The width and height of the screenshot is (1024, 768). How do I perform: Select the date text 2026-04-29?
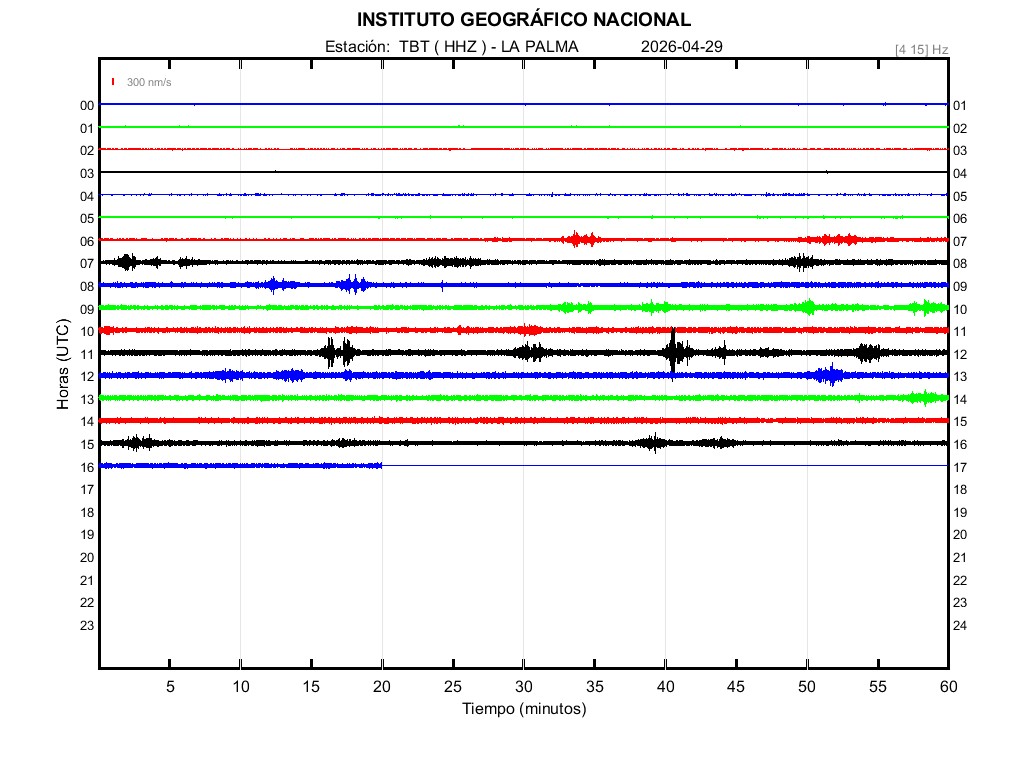tap(681, 46)
